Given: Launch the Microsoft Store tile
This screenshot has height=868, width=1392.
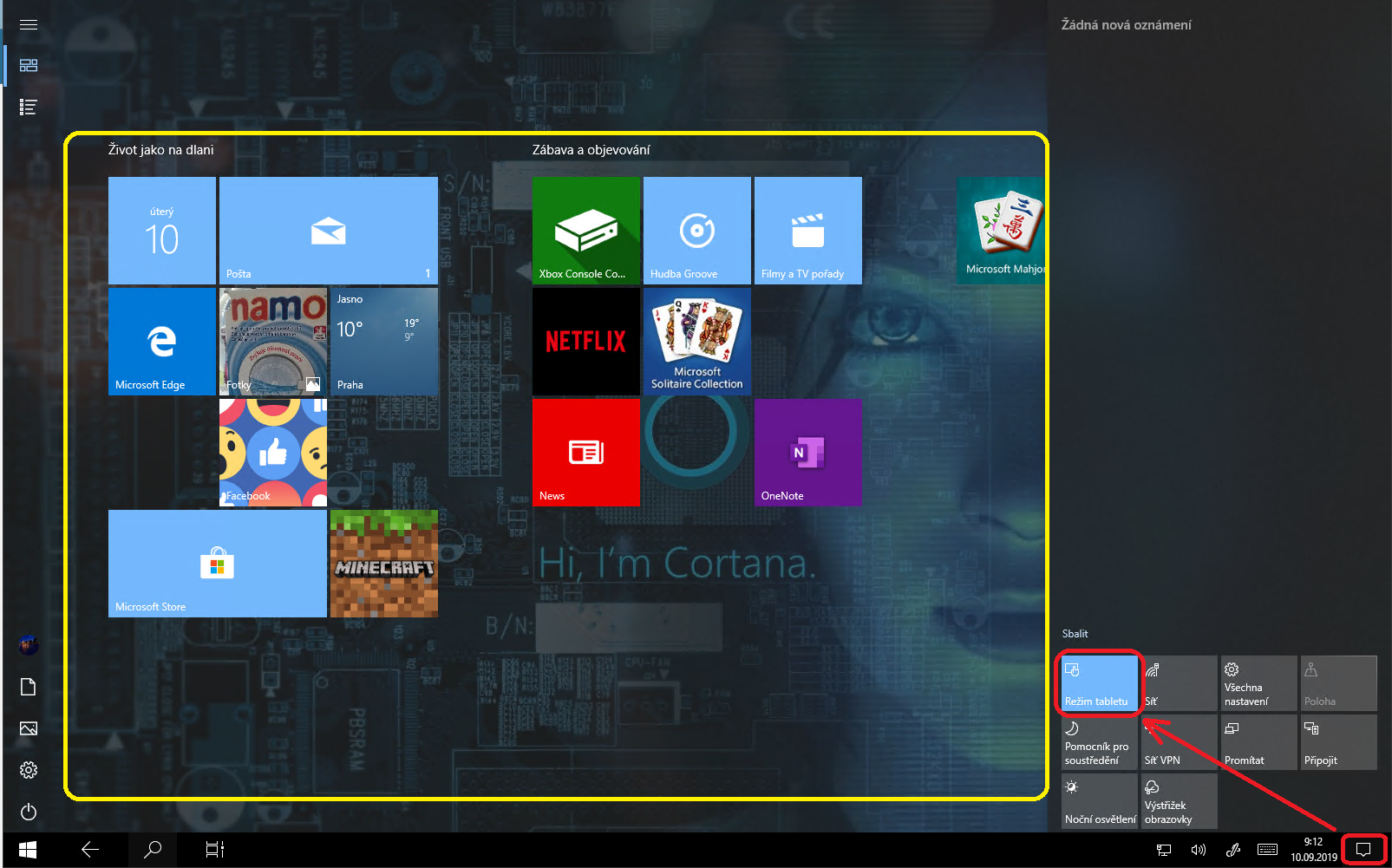Looking at the screenshot, I should pos(218,564).
